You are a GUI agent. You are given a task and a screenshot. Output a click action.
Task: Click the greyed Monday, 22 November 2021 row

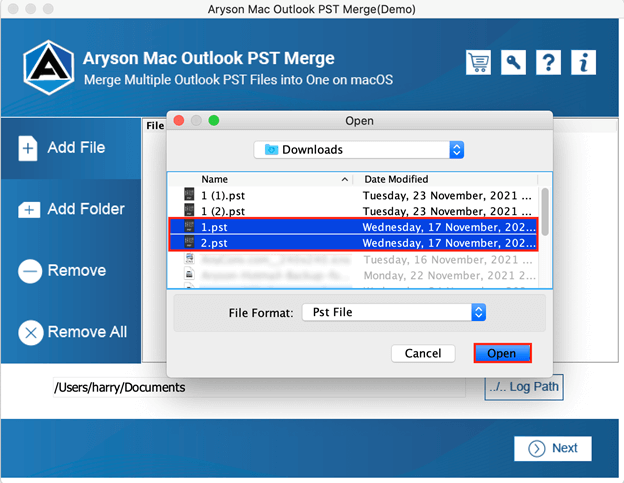tap(353, 275)
